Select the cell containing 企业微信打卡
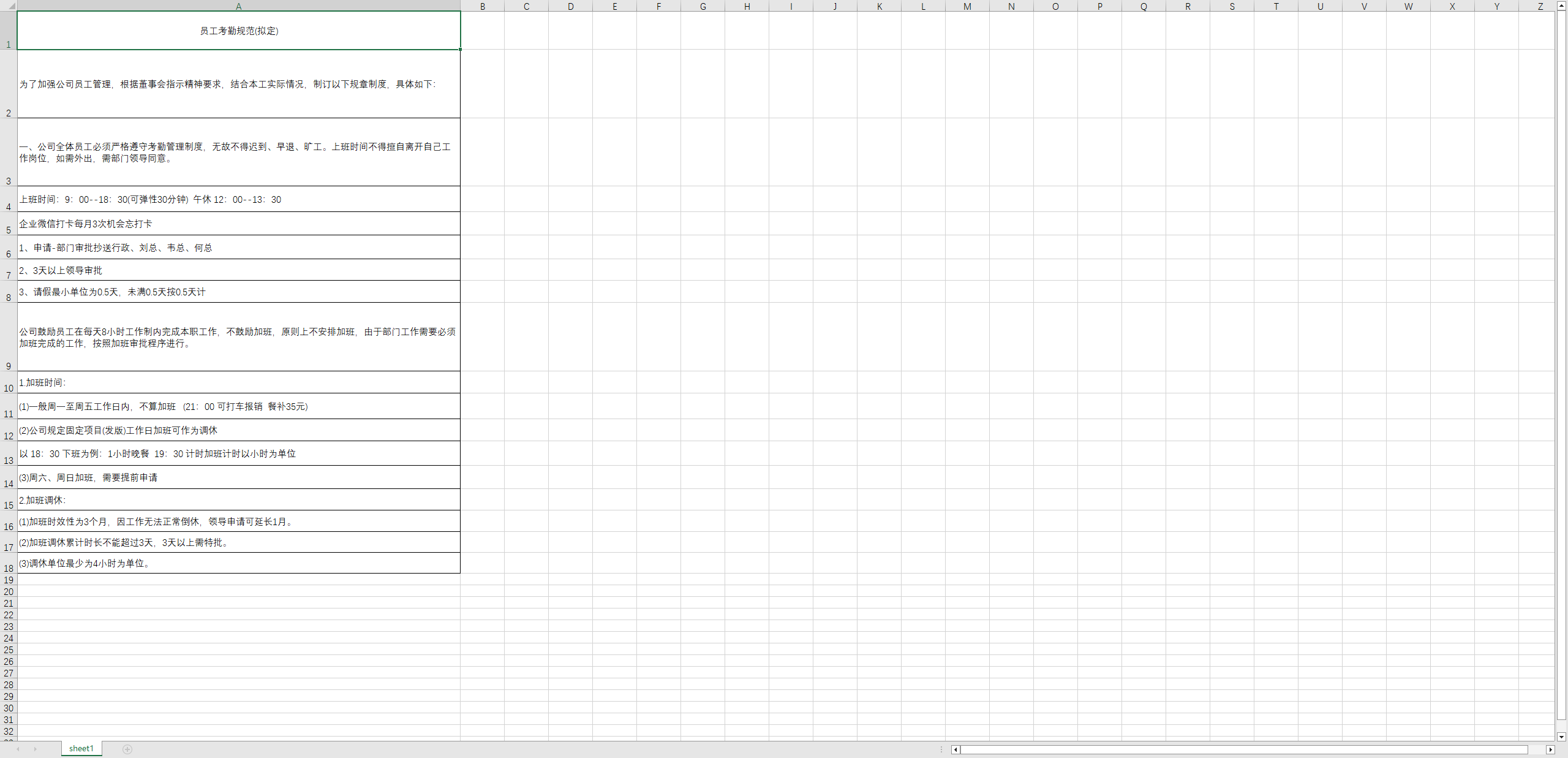Screen dimensions: 1568x758 239,224
